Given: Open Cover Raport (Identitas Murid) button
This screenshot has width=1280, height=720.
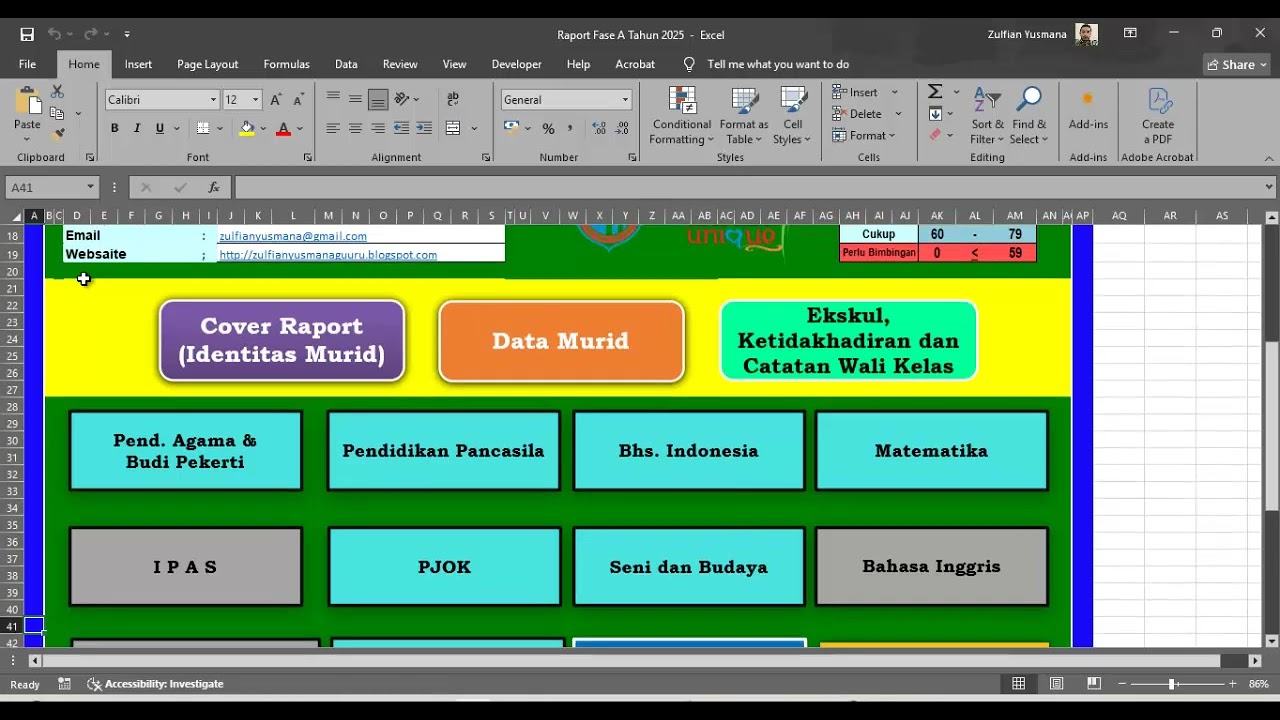Looking at the screenshot, I should coord(282,340).
